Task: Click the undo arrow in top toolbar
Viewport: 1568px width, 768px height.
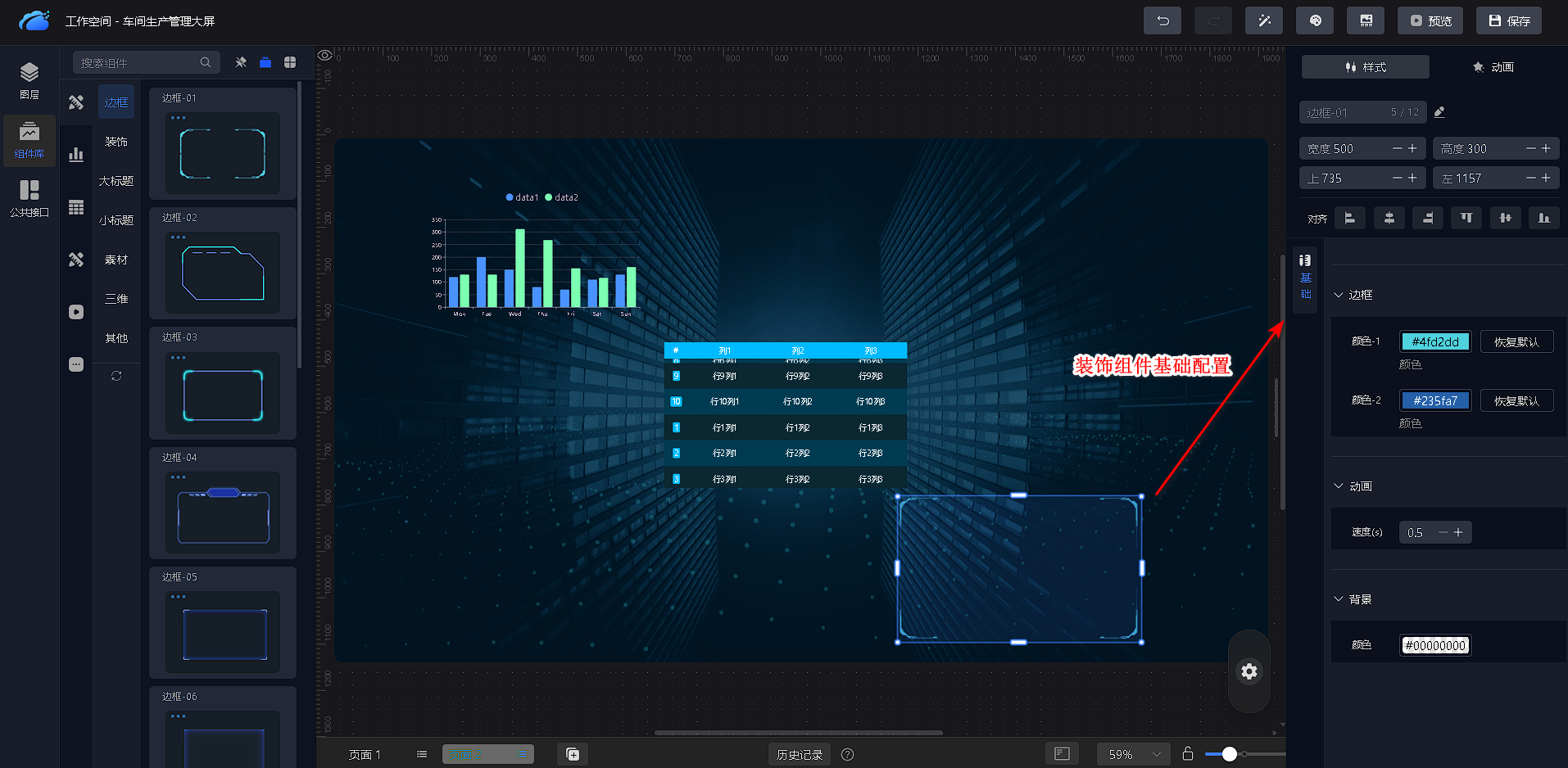Action: pos(1162,20)
